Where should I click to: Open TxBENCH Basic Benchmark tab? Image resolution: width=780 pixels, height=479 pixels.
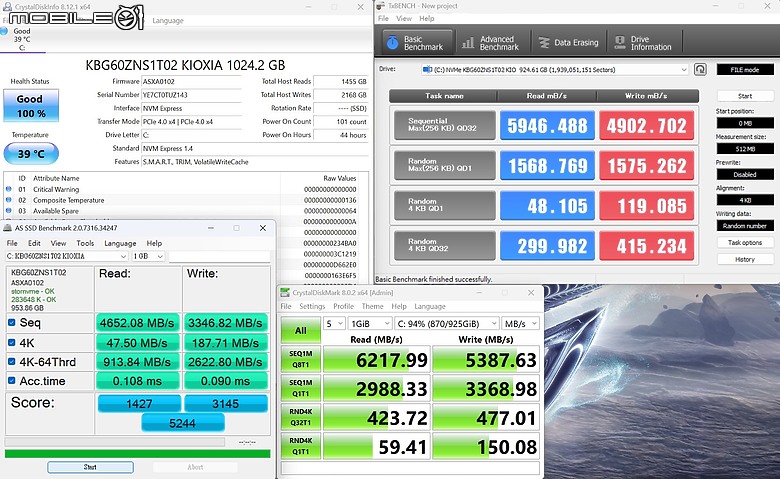[x=418, y=43]
